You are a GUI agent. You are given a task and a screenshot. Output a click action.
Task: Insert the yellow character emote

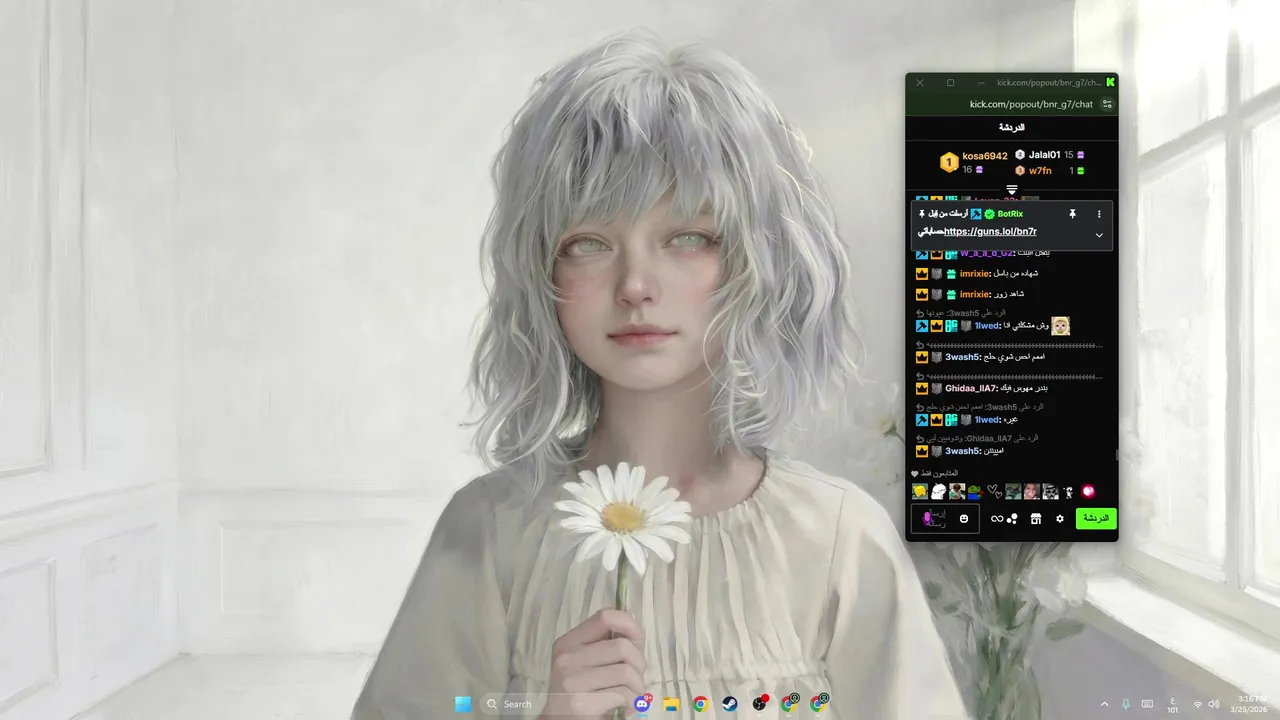[920, 491]
